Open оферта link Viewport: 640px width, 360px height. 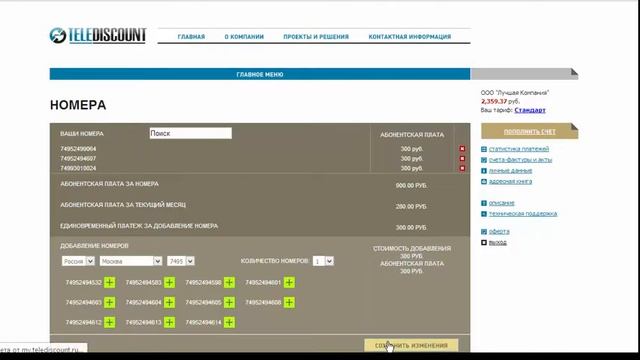click(x=499, y=232)
